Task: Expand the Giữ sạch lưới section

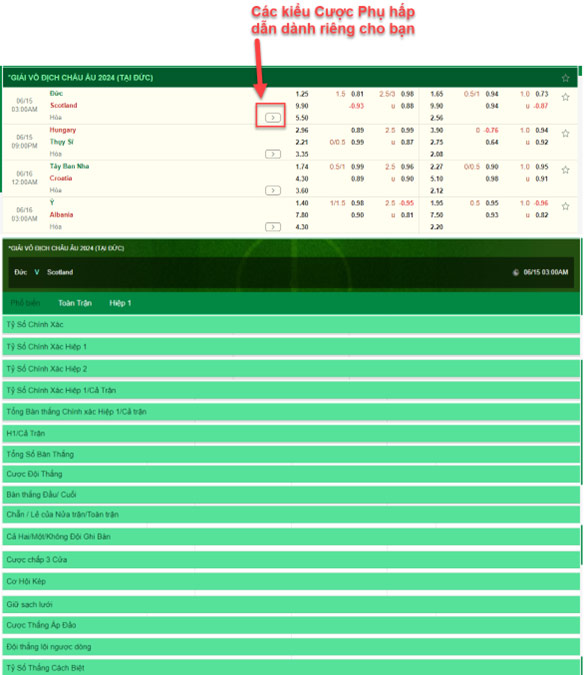Action: (291, 604)
